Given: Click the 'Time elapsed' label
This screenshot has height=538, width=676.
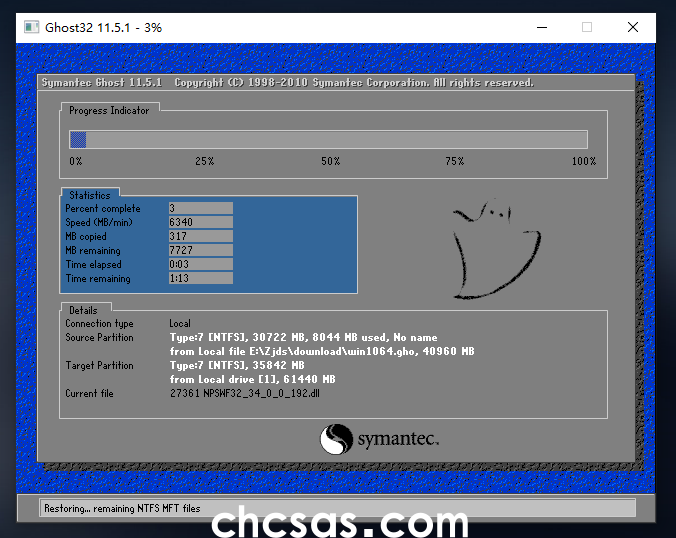Looking at the screenshot, I should pyautogui.click(x=94, y=265).
